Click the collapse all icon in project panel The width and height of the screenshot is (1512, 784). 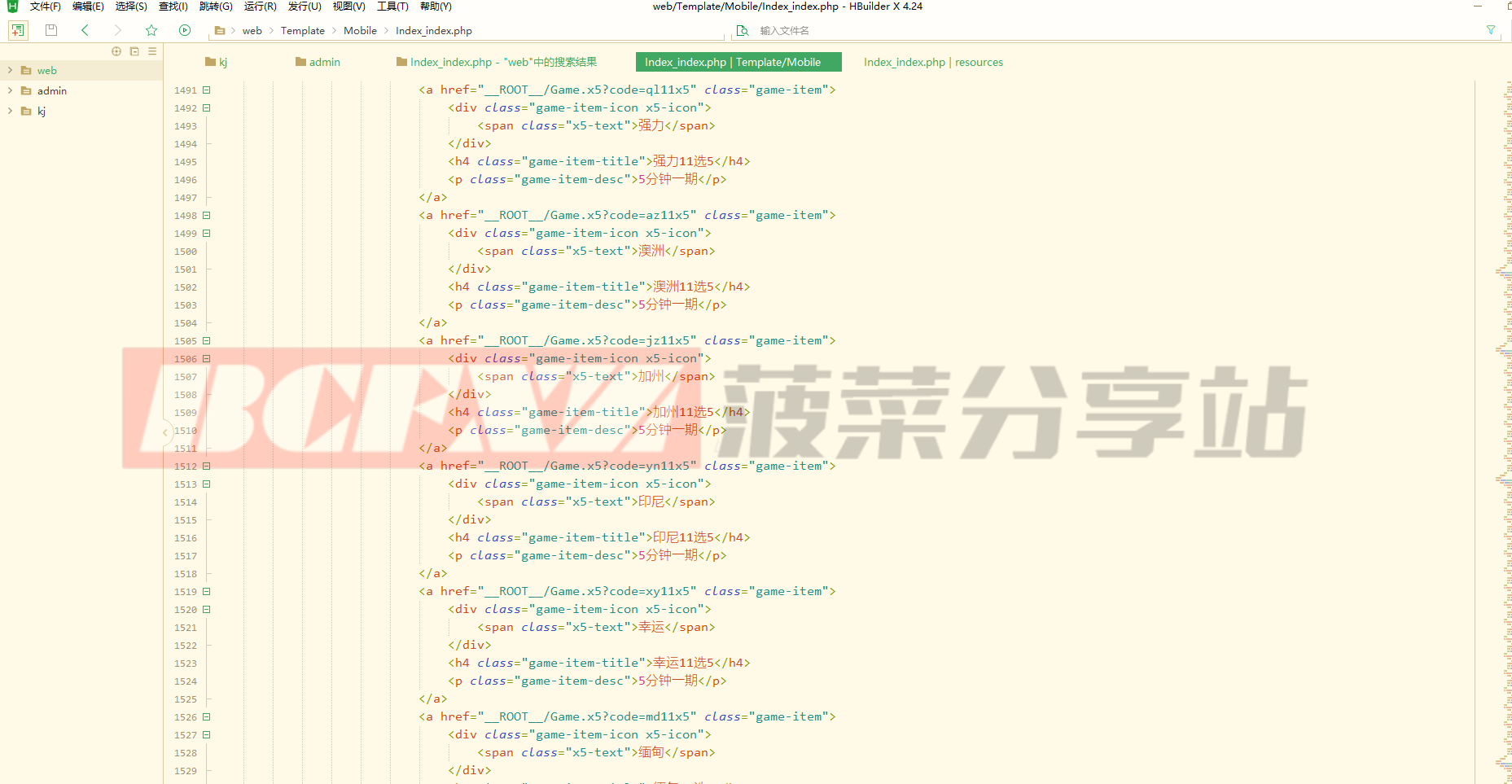click(x=134, y=51)
